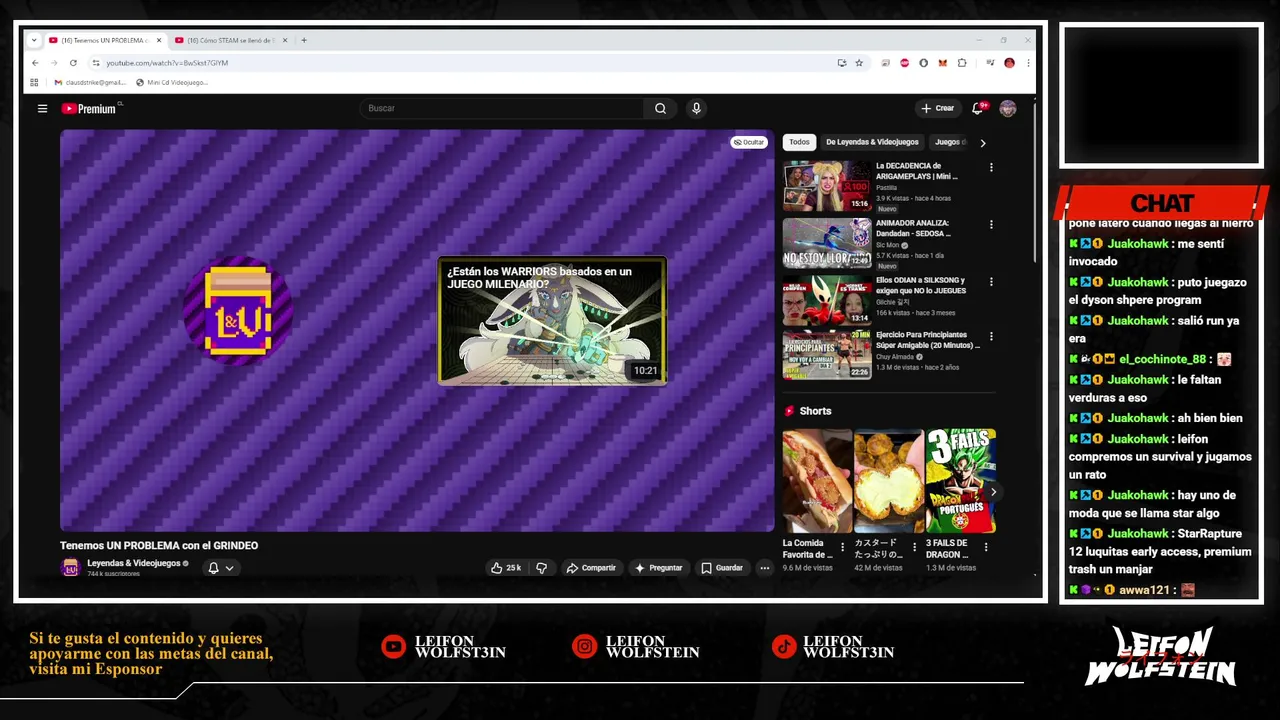Open the apps grid in bookmarks bar
Viewport: 1280px width, 720px height.
click(x=34, y=82)
